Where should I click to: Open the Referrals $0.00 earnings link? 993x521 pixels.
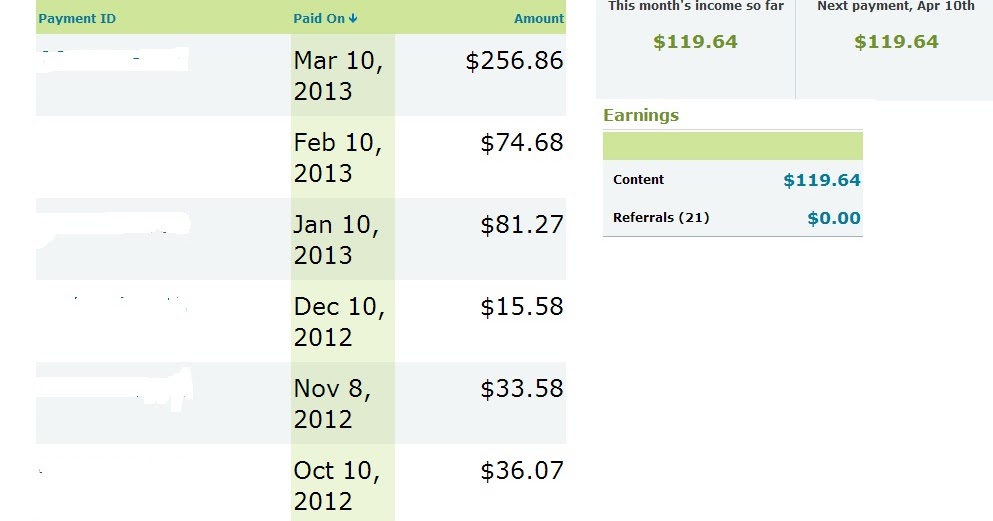834,218
